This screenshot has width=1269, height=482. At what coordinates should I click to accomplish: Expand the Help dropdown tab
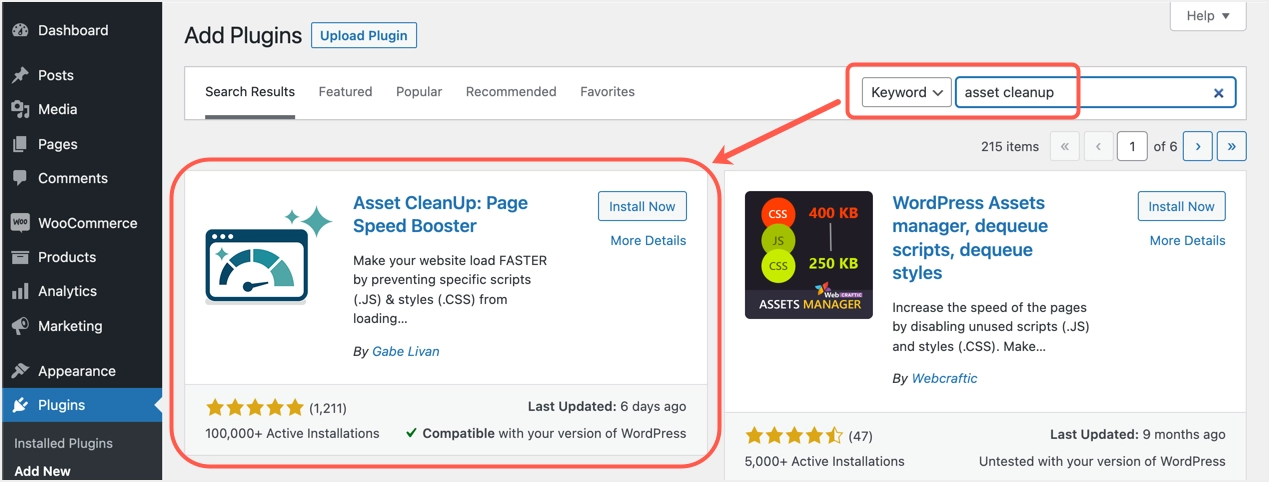point(1208,16)
